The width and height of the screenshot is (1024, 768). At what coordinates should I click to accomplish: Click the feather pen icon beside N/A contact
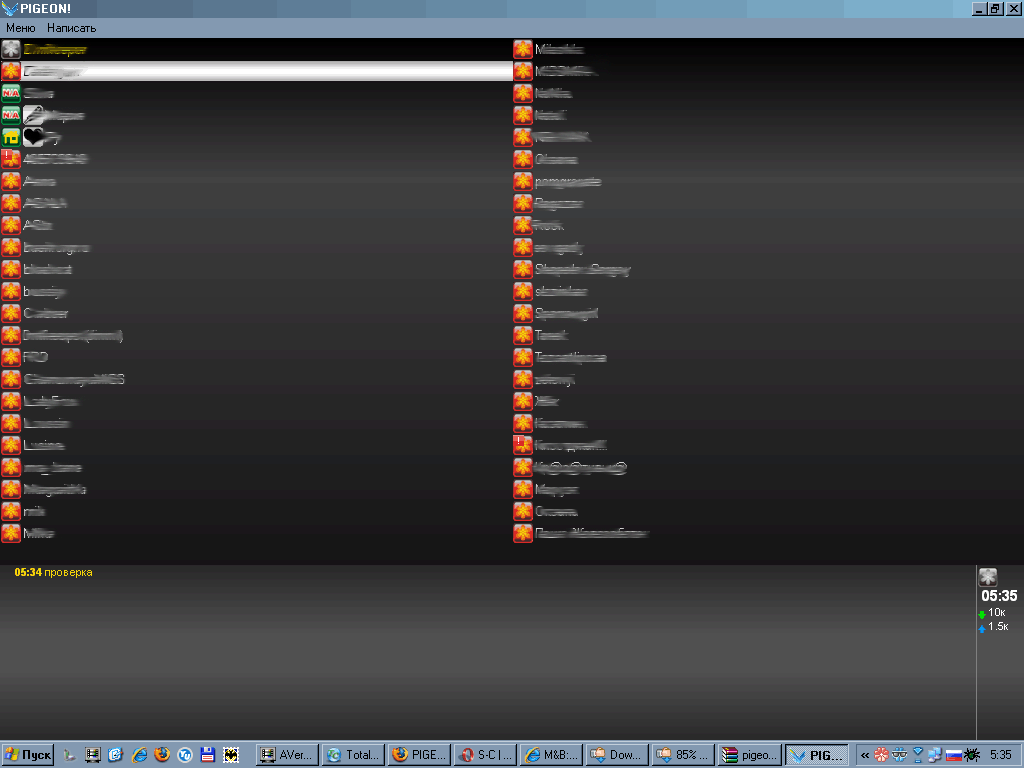click(x=33, y=115)
